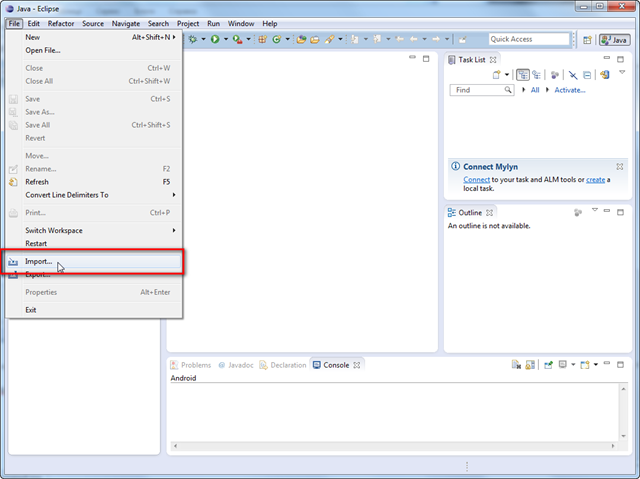Screen dimensions: 640x479
Task: Maximize the Outline view
Action: pyautogui.click(x=620, y=212)
